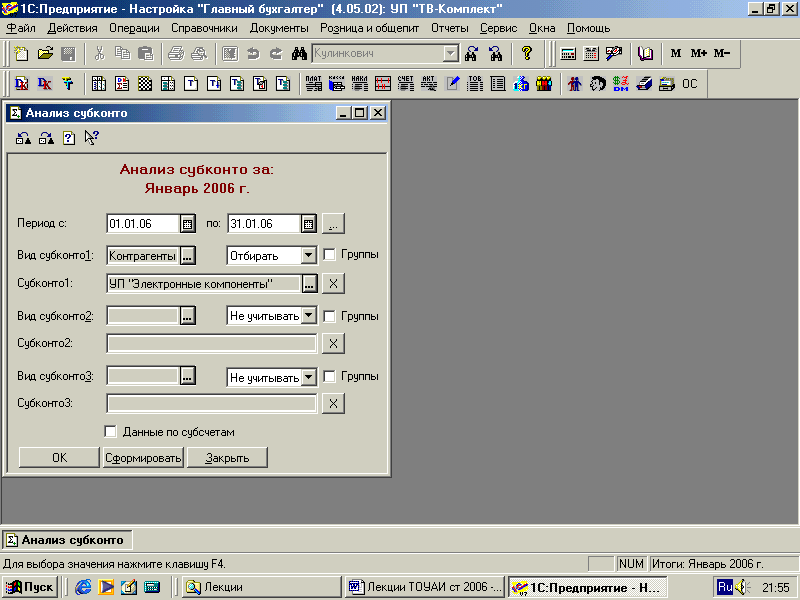Switch to Лекции ТОУАИ Word taskbar item
Viewport: 800px width, 600px height.
[425, 587]
